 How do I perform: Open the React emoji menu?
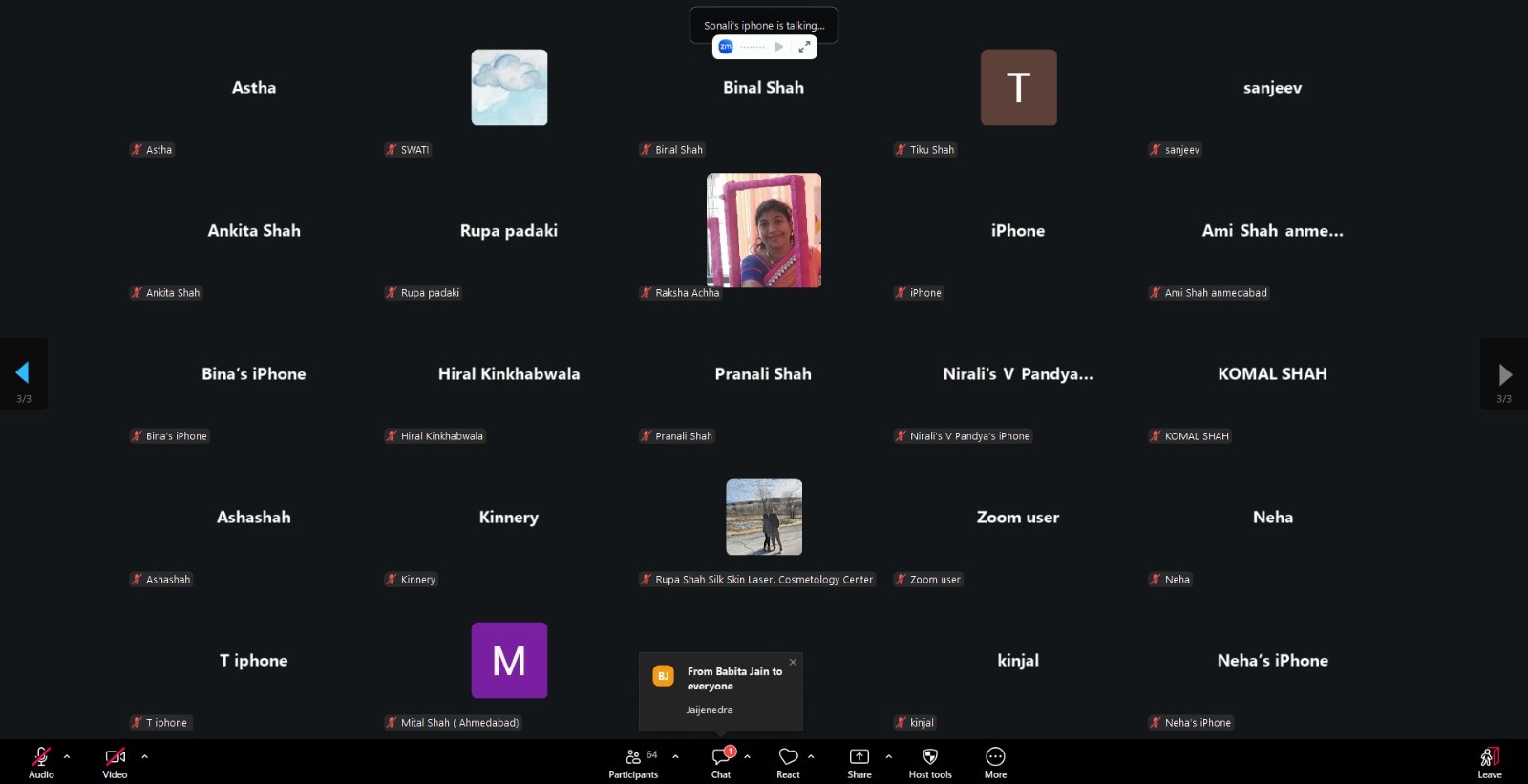788,761
